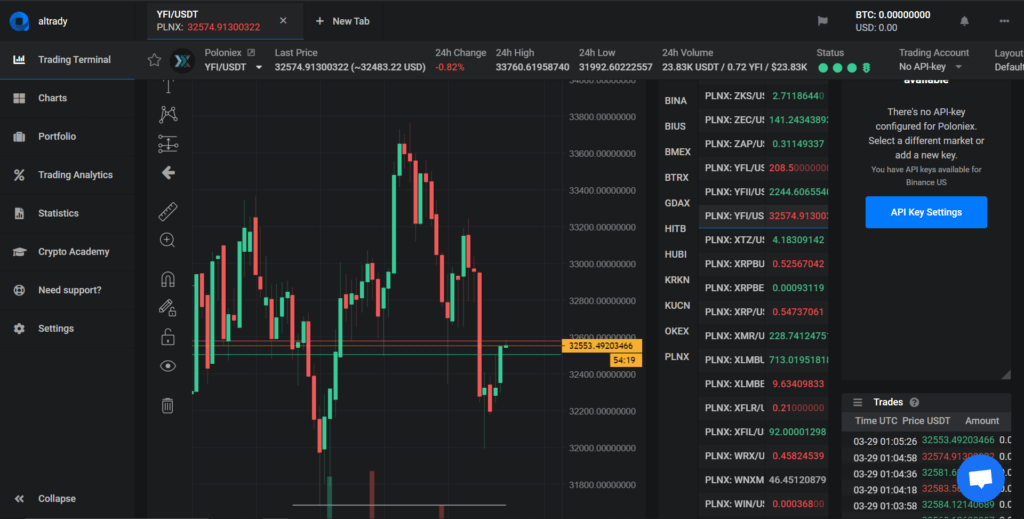This screenshot has width=1024, height=519.
Task: Select PLNX: WRX/U market row
Action: [x=763, y=456]
